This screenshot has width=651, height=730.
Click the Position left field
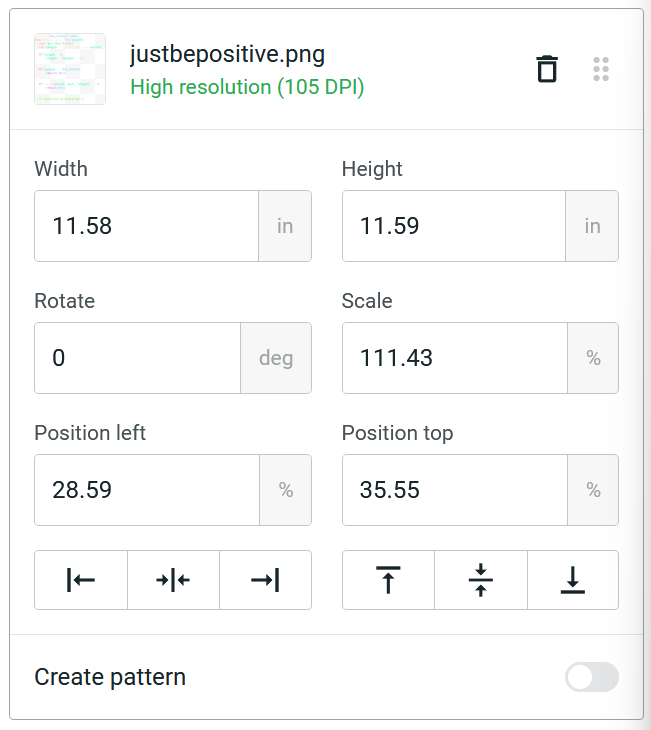coord(146,490)
